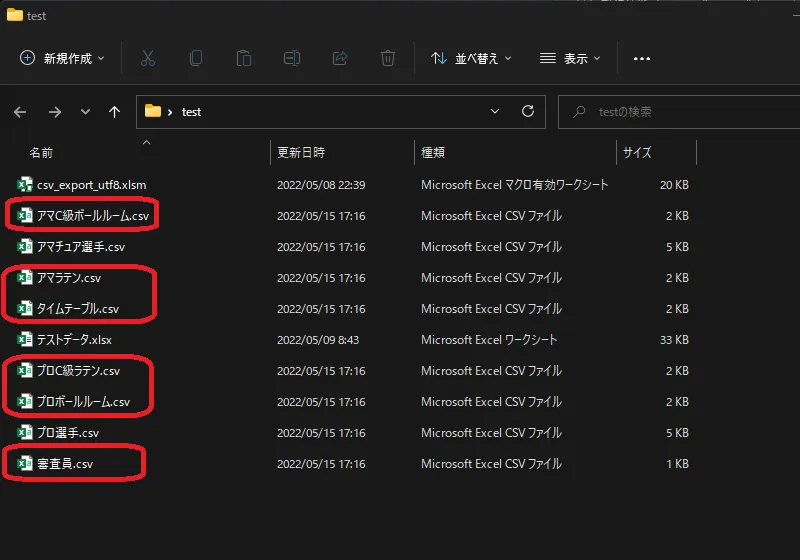Screen dimensions: 800x560
Task: Select the テストデータ.xlsx file
Action: [x=74, y=340]
